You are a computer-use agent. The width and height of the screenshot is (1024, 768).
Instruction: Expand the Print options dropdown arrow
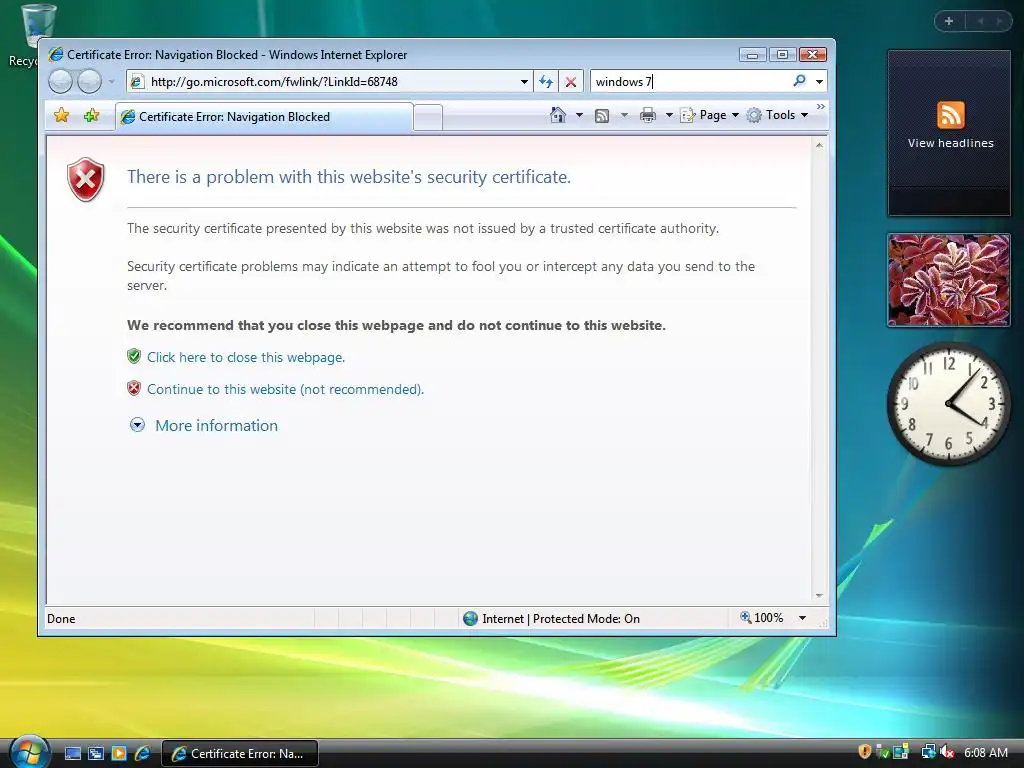pyautogui.click(x=669, y=115)
